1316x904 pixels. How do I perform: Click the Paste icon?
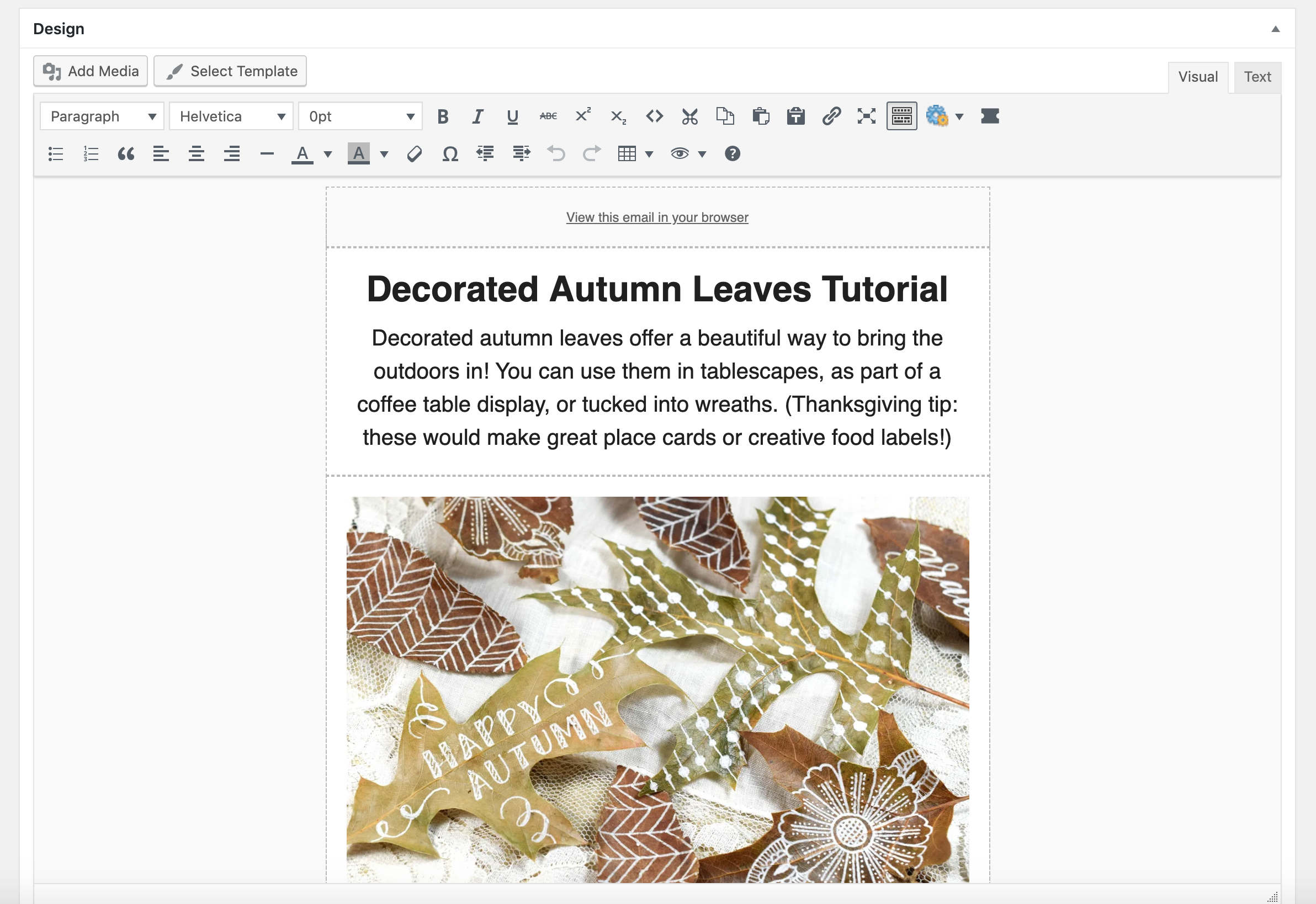(x=760, y=116)
